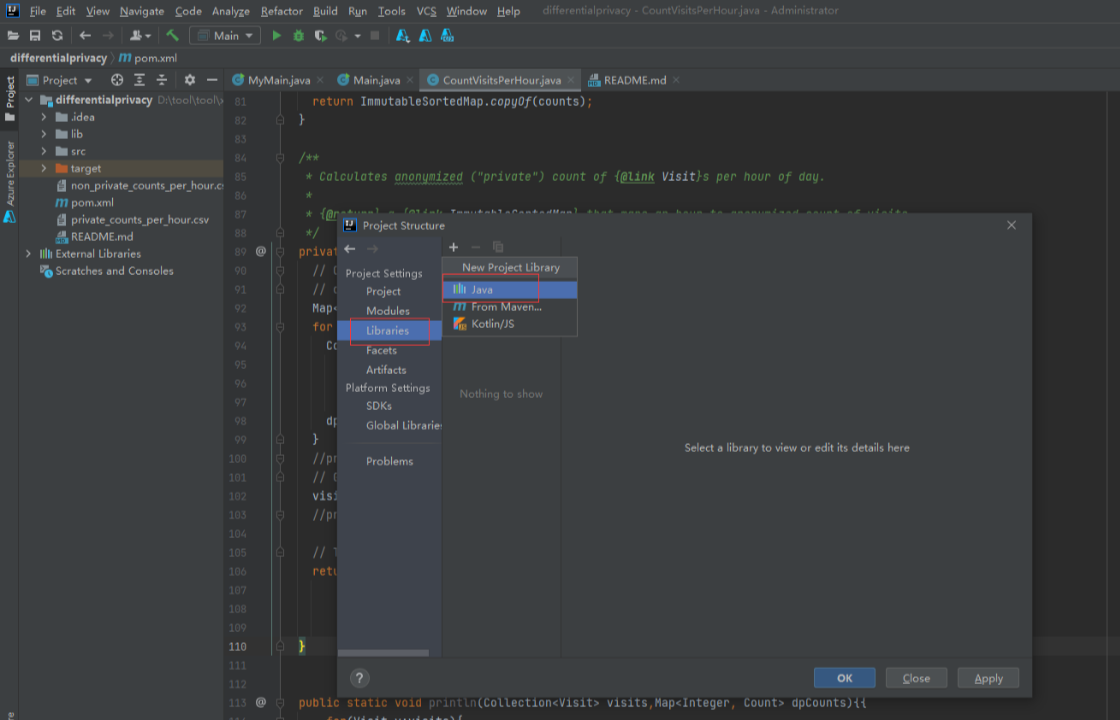Click the last Azure icon in the toolbar
Viewport: 1120px width, 720px height.
pyautogui.click(x=447, y=36)
